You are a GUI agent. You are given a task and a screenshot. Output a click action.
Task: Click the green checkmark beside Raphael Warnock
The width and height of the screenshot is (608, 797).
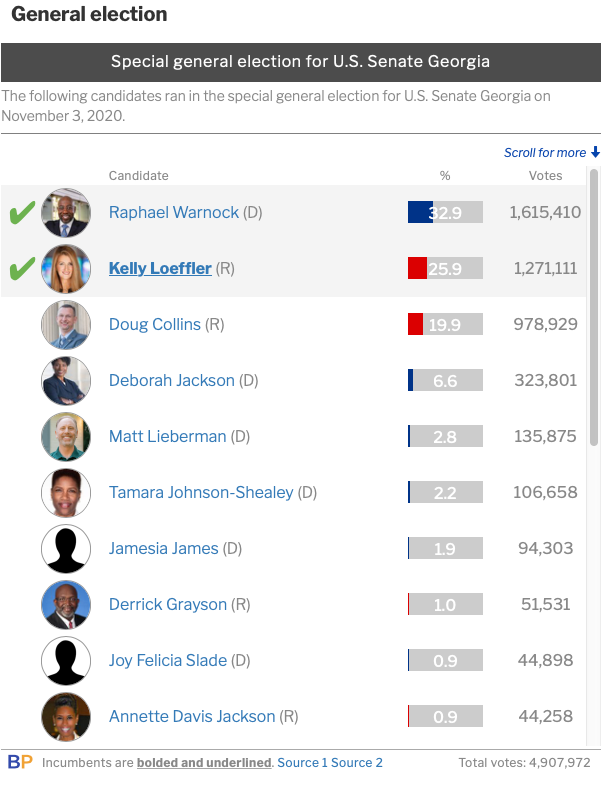point(22,212)
